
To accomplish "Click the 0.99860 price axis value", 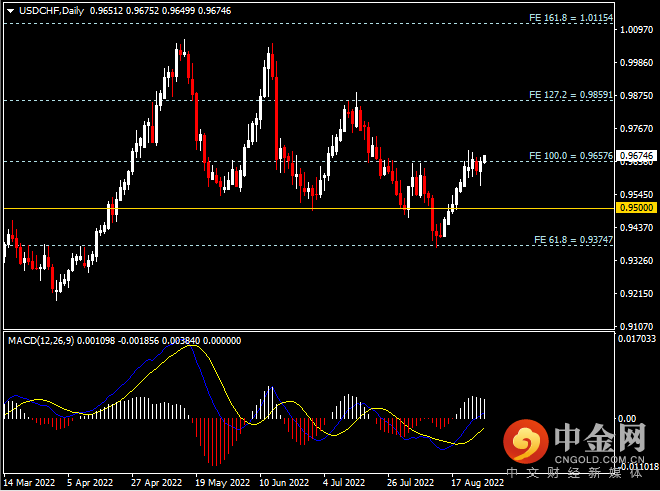I will (636, 63).
